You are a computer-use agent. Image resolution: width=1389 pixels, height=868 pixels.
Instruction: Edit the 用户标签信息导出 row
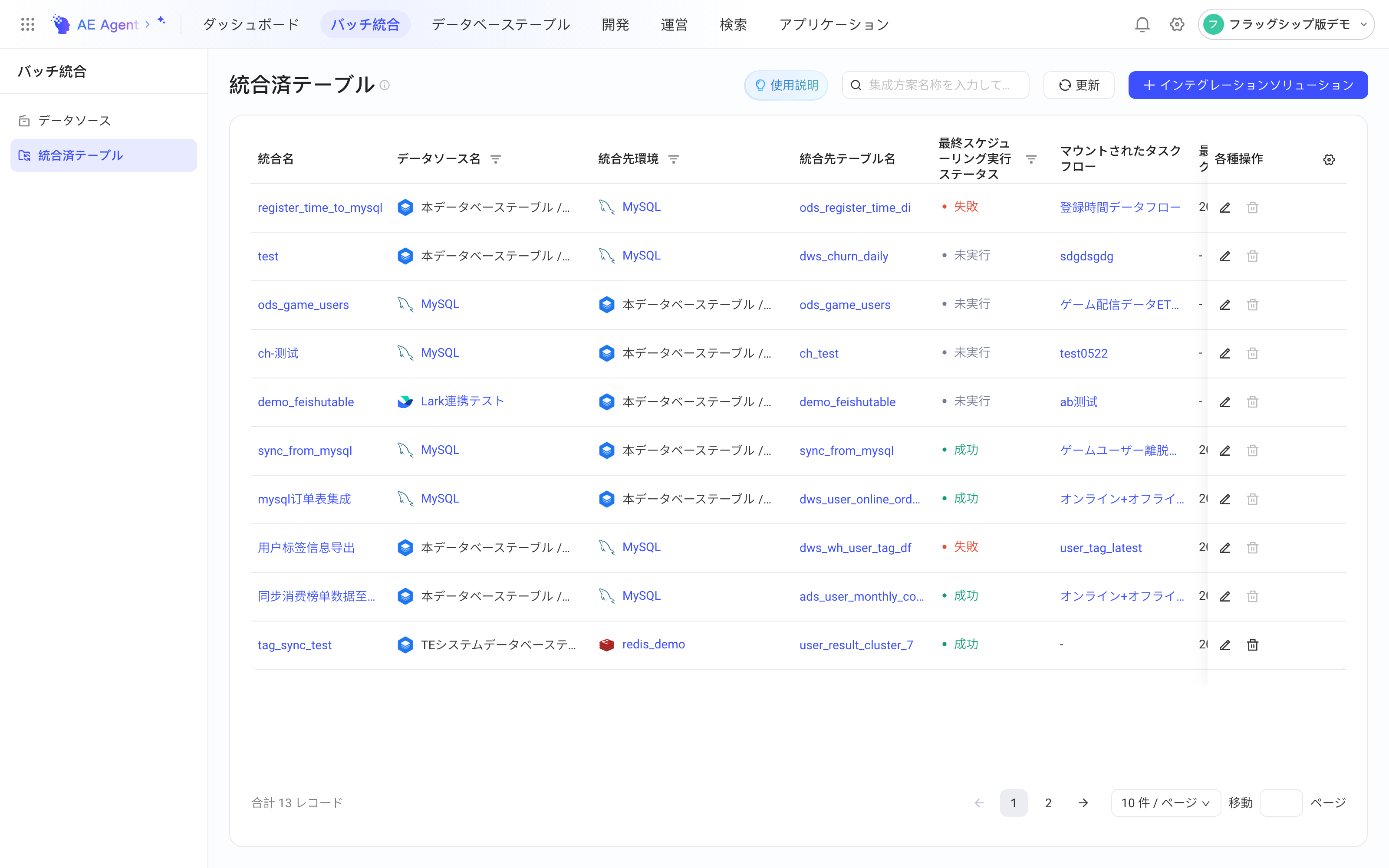pos(1225,548)
